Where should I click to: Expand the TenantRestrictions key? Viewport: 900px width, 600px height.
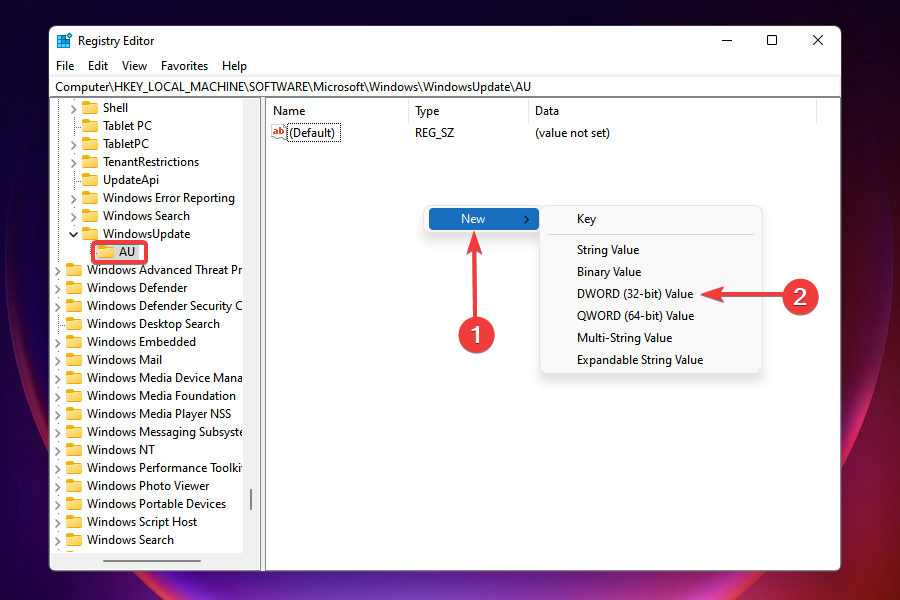[73, 162]
